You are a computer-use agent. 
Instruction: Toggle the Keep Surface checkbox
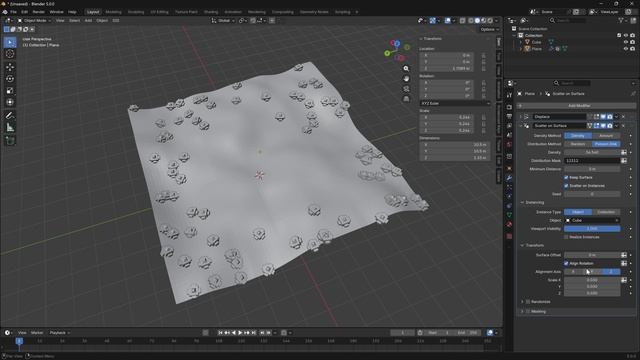tap(566, 178)
